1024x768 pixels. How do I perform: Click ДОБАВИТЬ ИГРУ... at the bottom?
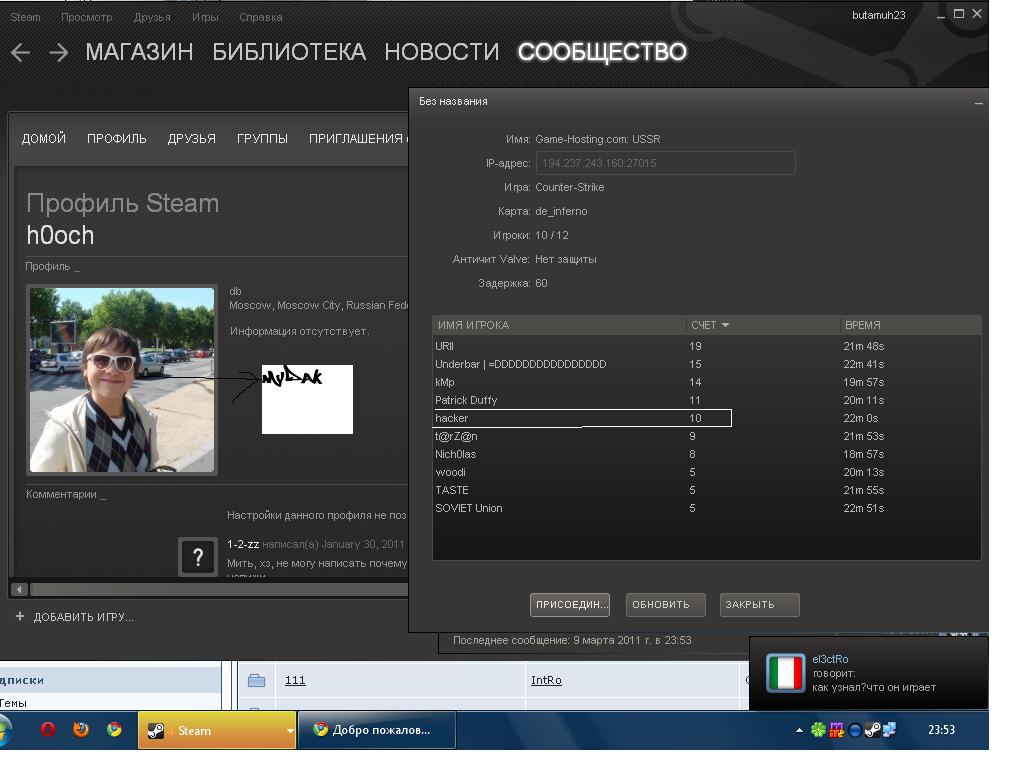(84, 617)
